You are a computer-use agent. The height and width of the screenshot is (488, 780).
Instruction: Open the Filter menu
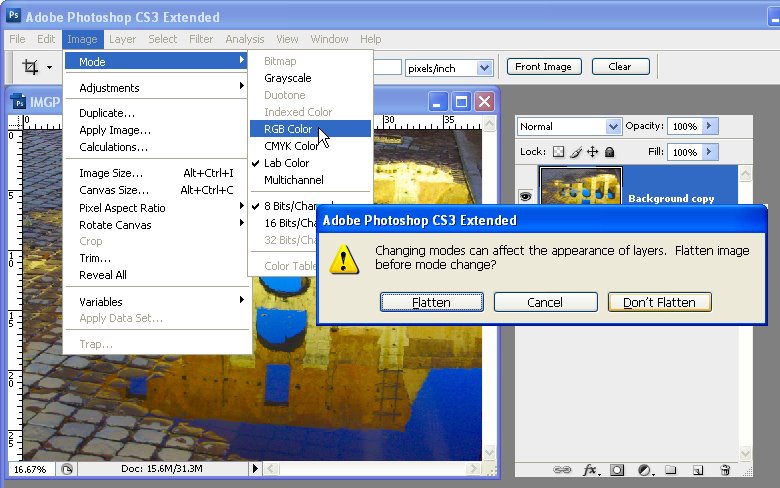point(201,39)
